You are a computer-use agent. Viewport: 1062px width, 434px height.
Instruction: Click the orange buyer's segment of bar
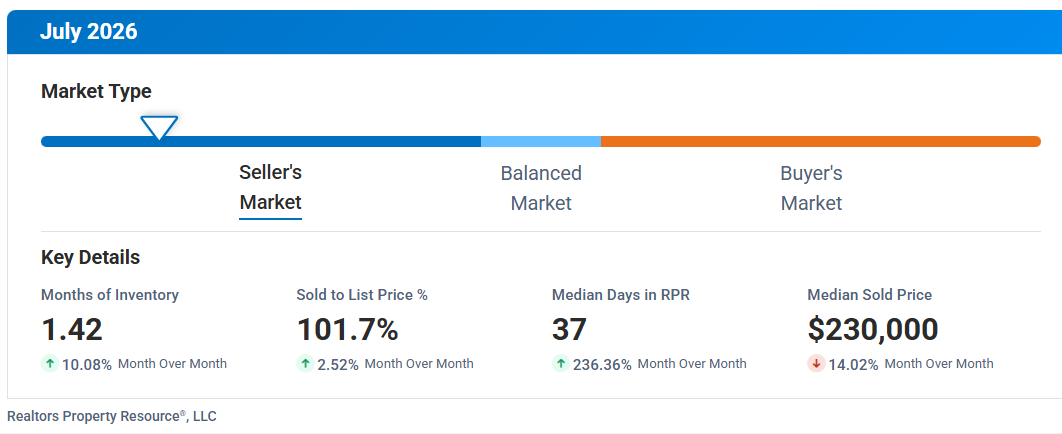(x=821, y=142)
